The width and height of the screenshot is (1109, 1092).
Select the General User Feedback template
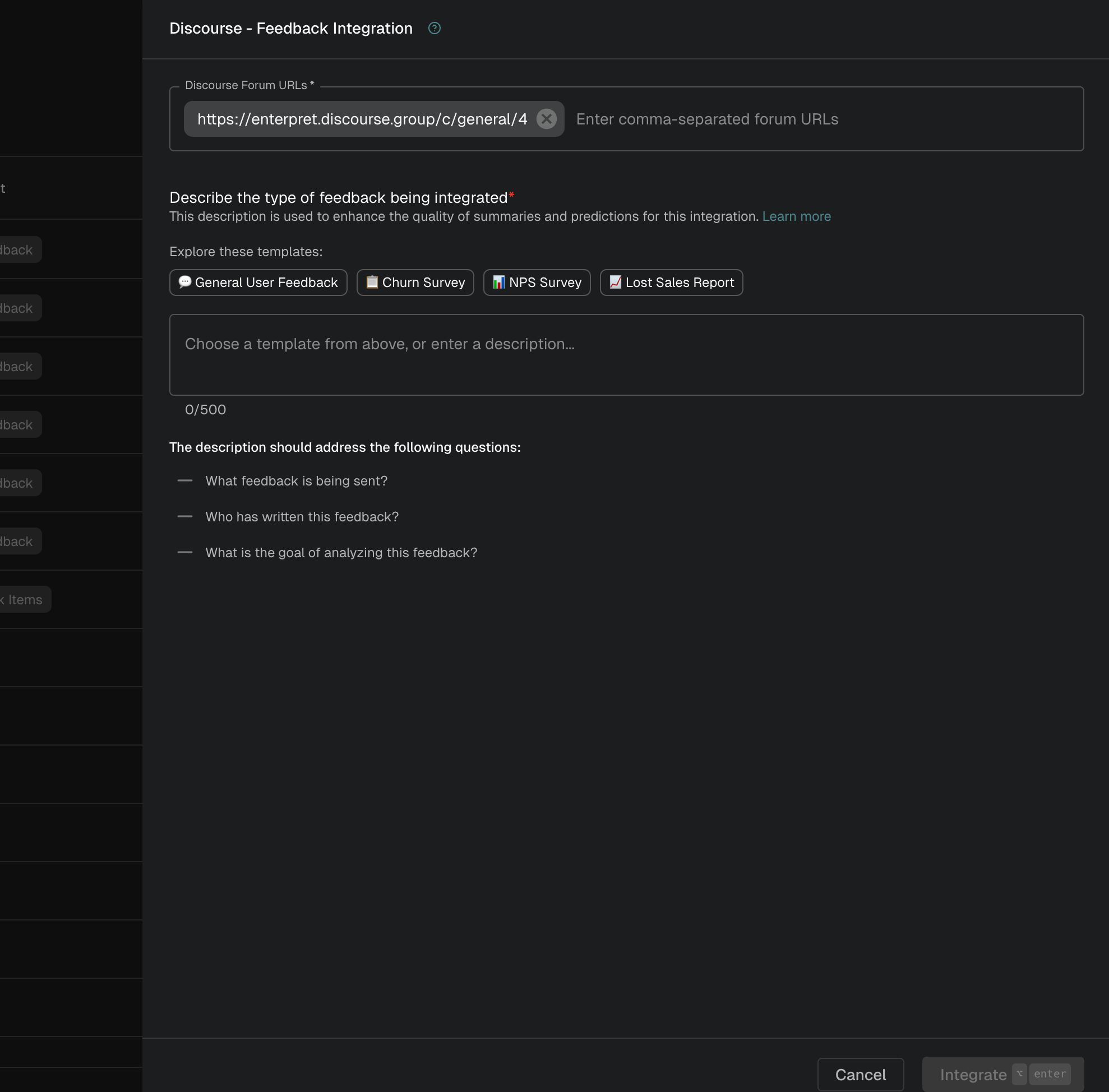coord(258,282)
